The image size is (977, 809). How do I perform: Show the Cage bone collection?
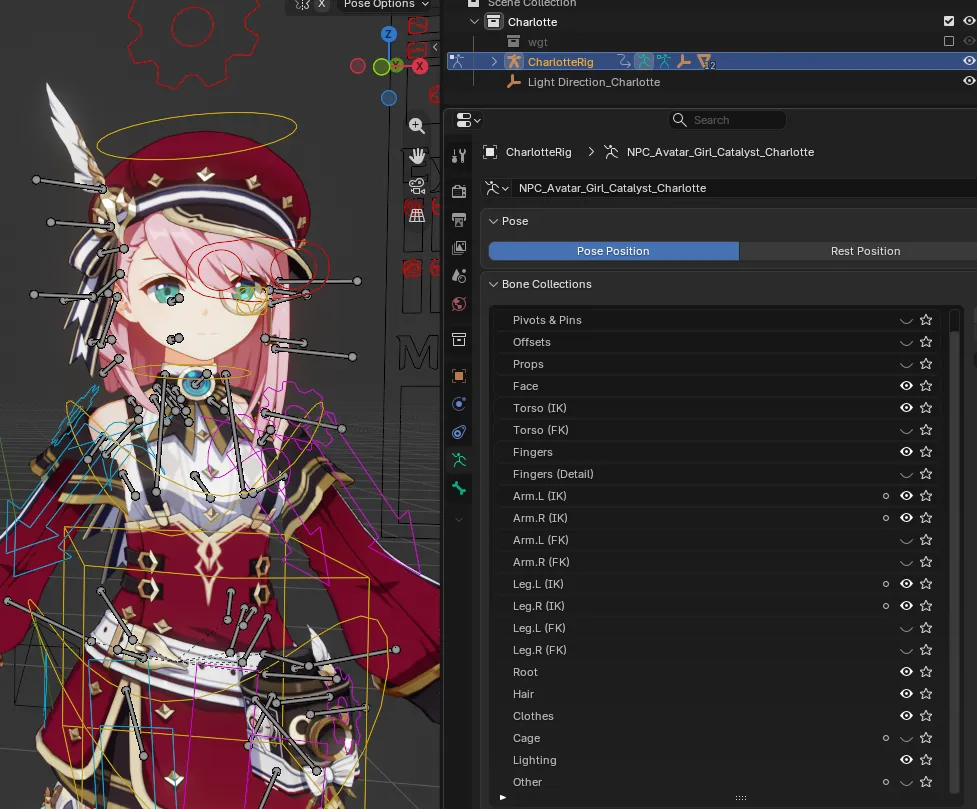point(906,738)
